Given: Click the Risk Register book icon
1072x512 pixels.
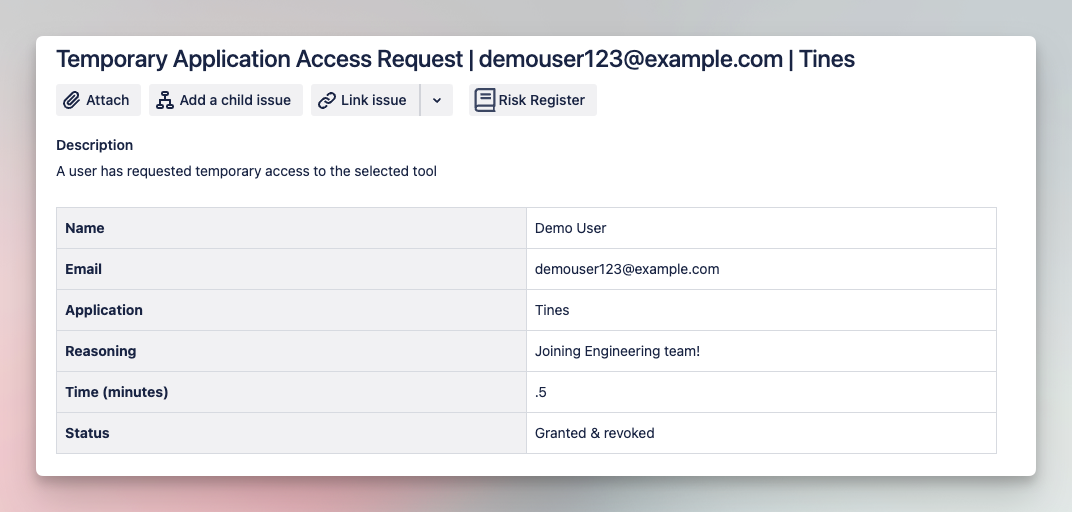Looking at the screenshot, I should 485,100.
